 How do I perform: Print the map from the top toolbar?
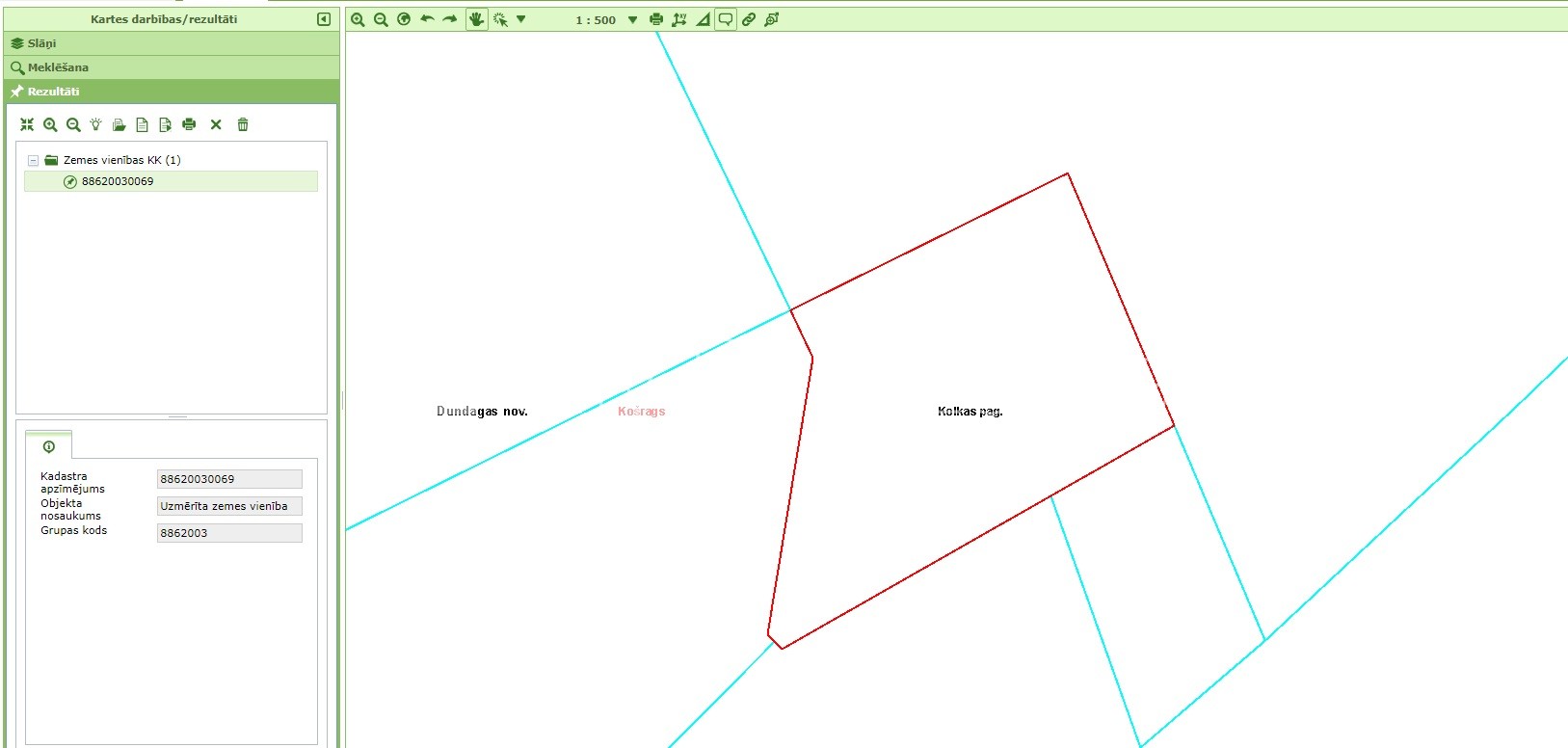[x=656, y=19]
